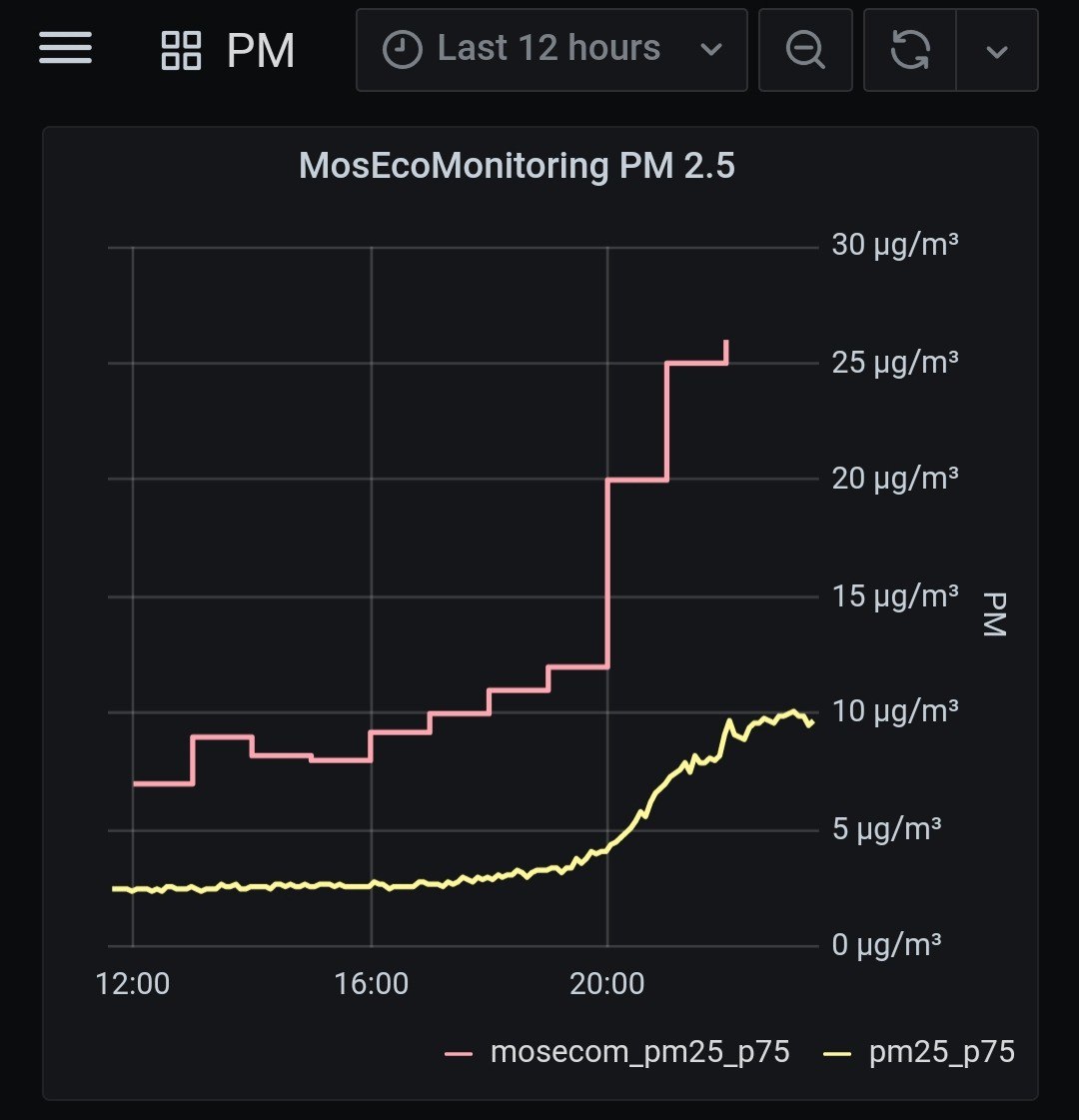1079x1120 pixels.
Task: Click the 15 µg/m³ axis label
Action: coord(895,595)
